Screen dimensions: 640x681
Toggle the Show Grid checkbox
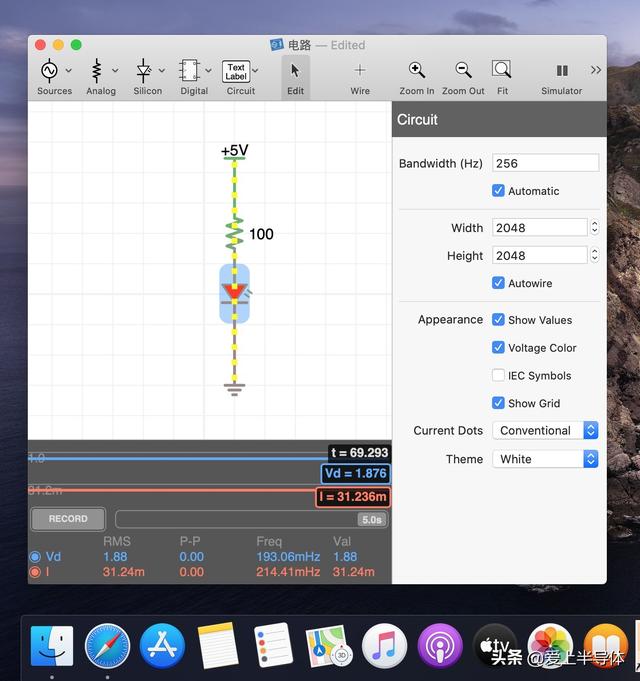click(498, 403)
